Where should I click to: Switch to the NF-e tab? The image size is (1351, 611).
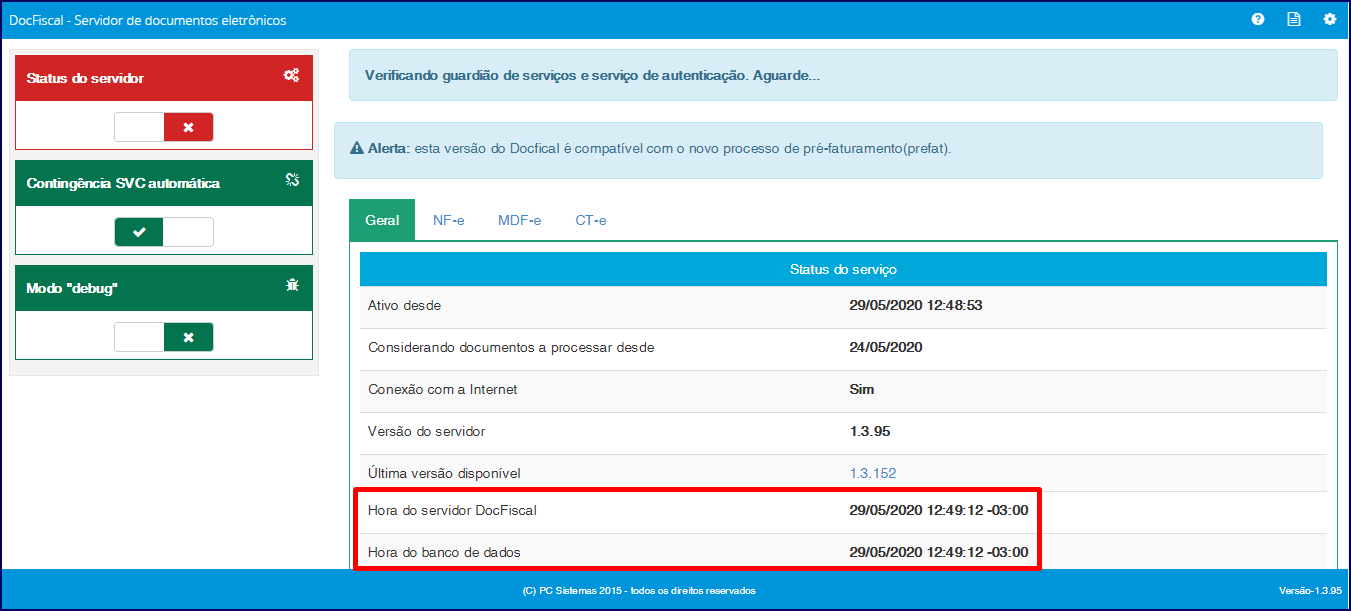448,220
